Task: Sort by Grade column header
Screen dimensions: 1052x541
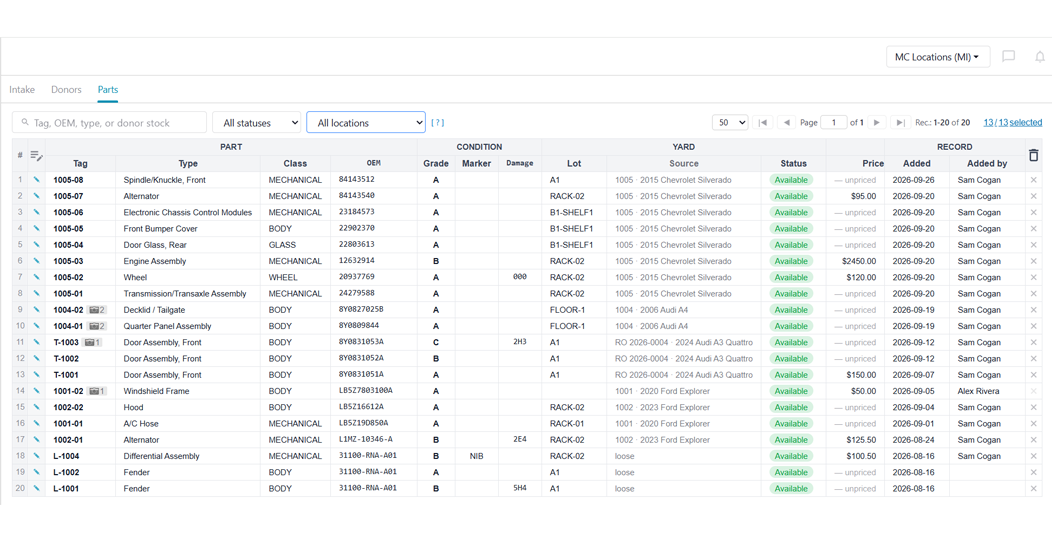Action: (436, 163)
